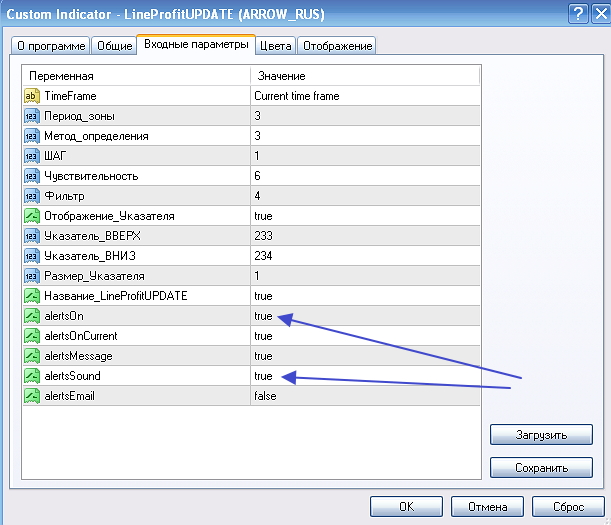Select the true value of alertsOn

click(x=263, y=316)
